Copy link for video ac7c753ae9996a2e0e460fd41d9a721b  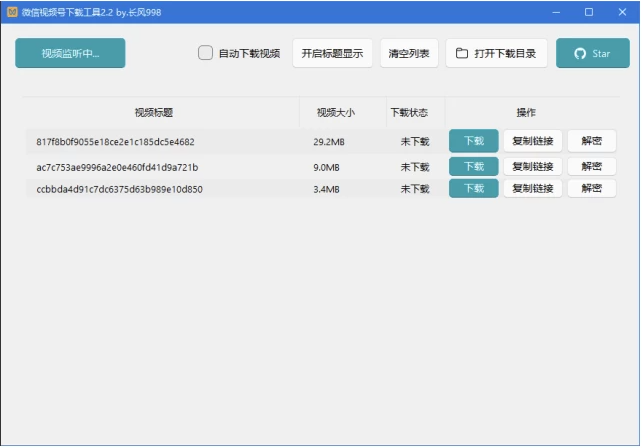[532, 166]
